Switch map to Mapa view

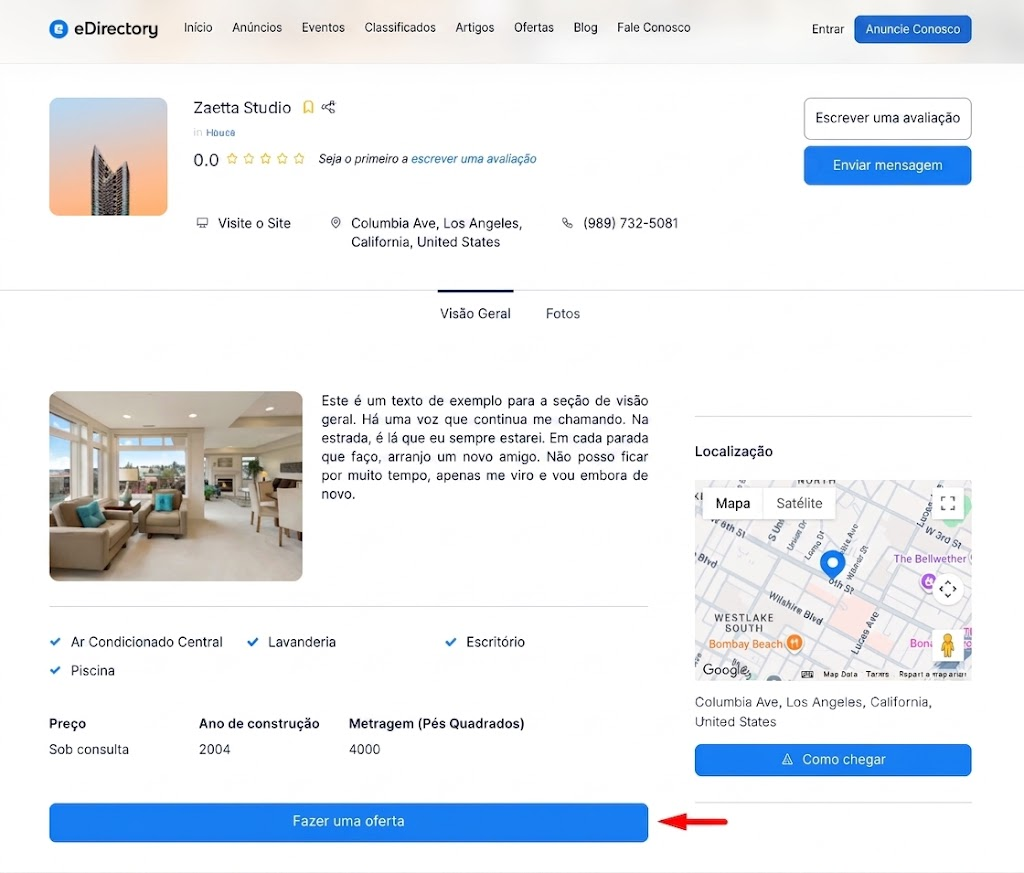[732, 503]
